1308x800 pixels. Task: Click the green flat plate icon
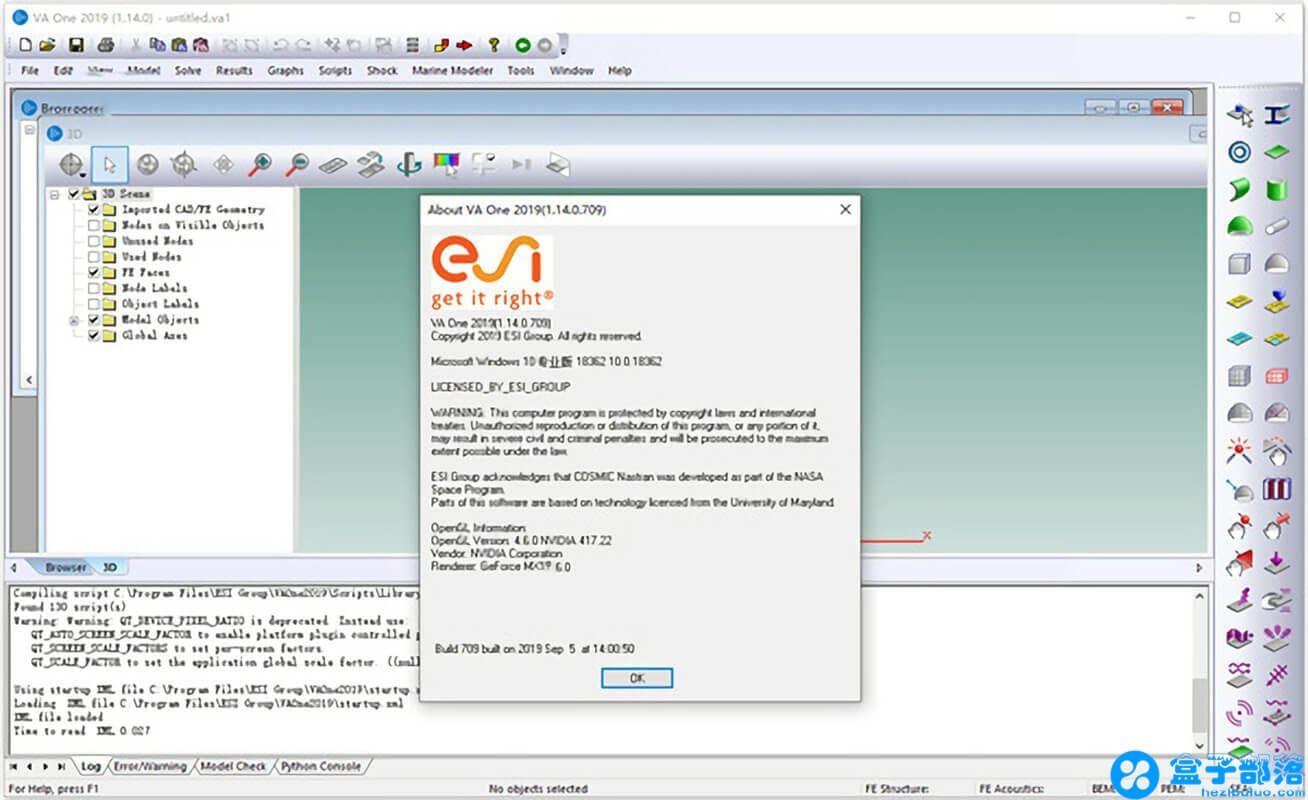tap(1276, 152)
